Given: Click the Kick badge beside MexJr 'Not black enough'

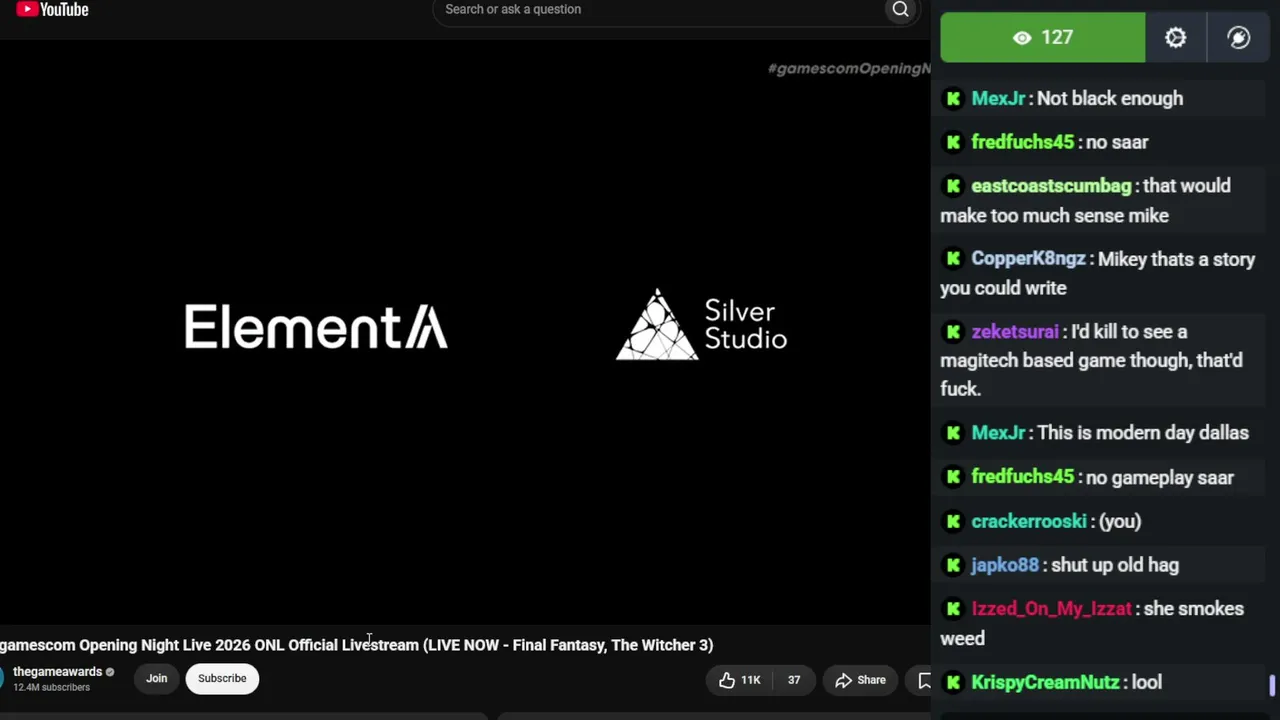Looking at the screenshot, I should (953, 98).
